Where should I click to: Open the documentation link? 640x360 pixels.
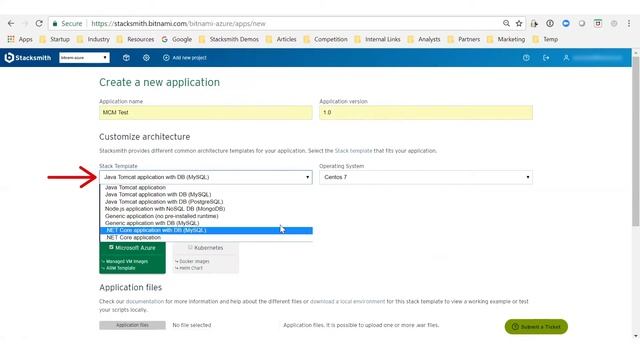click(144, 302)
